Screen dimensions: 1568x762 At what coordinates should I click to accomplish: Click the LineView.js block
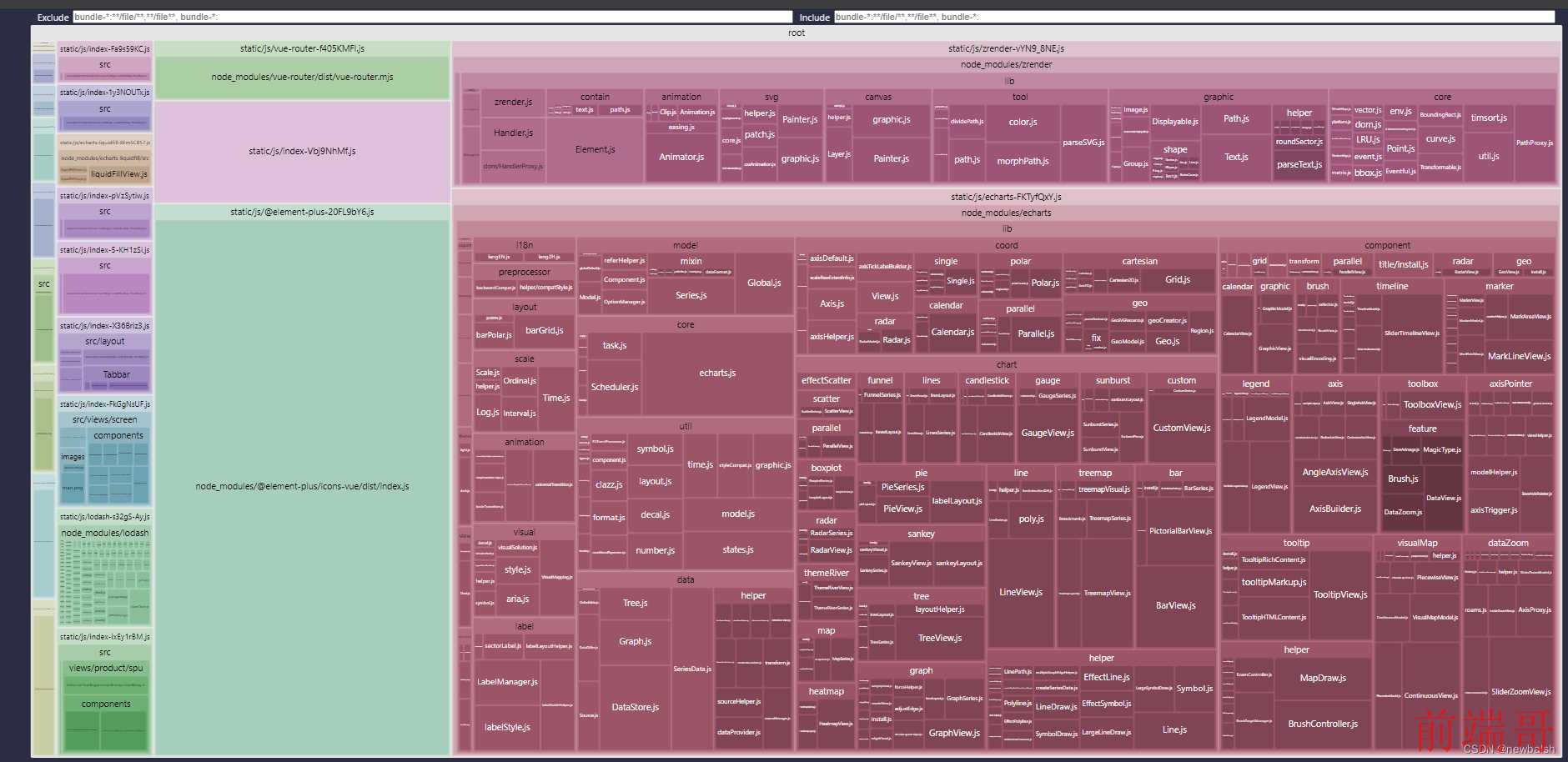pyautogui.click(x=1021, y=593)
